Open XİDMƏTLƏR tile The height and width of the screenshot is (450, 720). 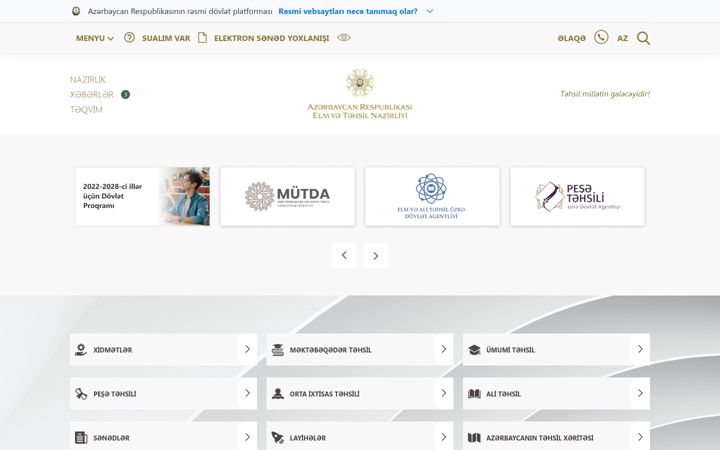pyautogui.click(x=163, y=349)
